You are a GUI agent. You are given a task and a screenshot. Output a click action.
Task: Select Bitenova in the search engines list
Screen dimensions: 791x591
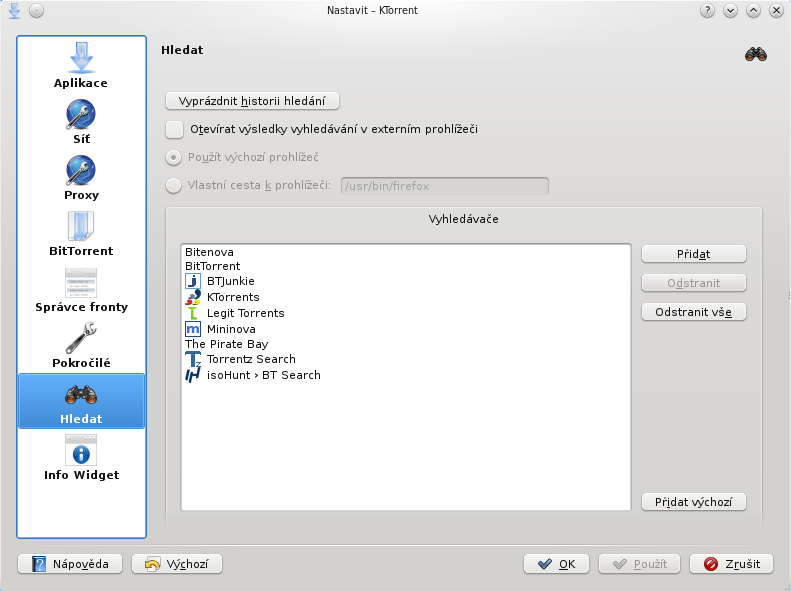coord(209,252)
